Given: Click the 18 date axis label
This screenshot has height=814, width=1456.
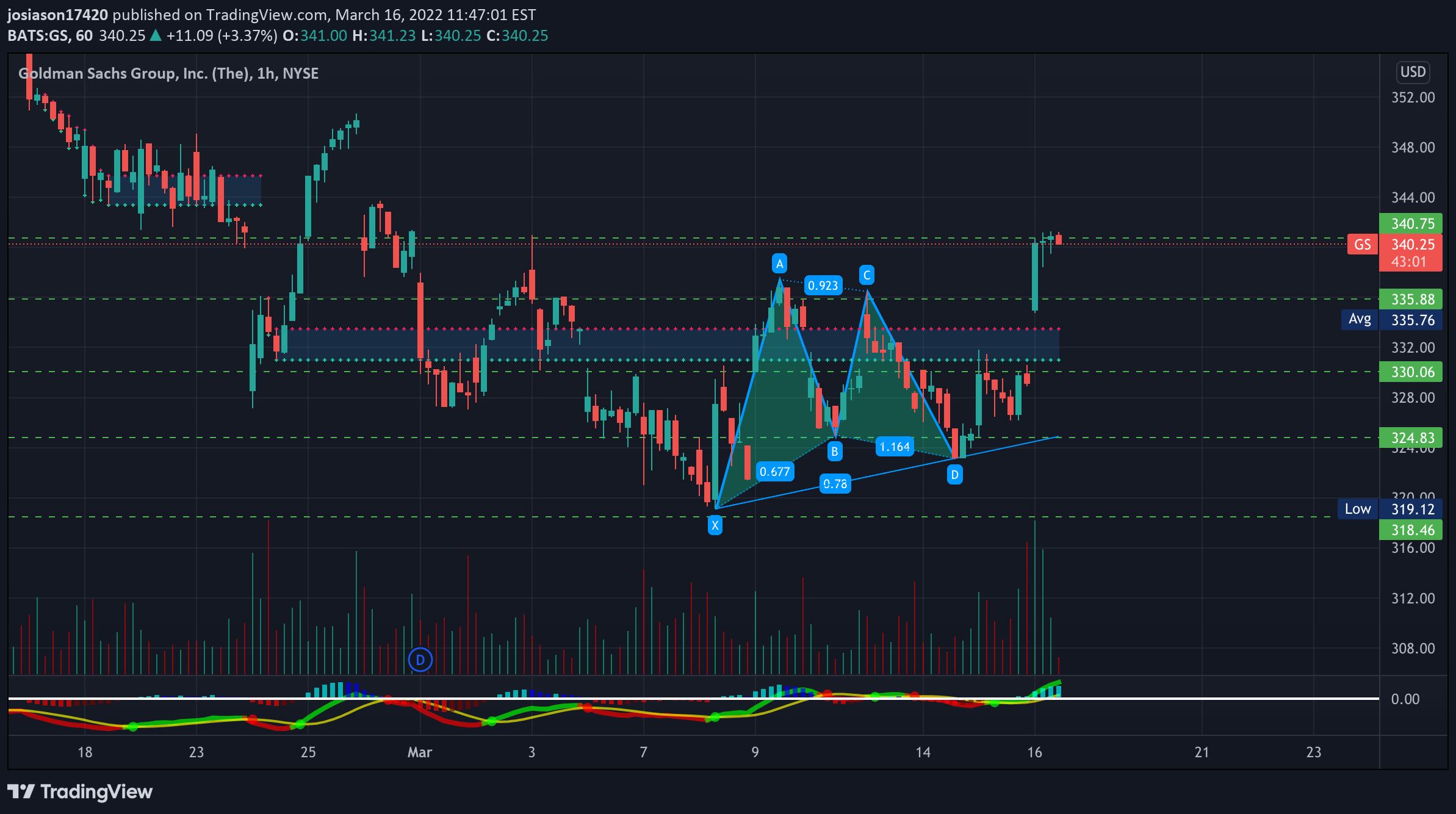Looking at the screenshot, I should pyautogui.click(x=85, y=752).
